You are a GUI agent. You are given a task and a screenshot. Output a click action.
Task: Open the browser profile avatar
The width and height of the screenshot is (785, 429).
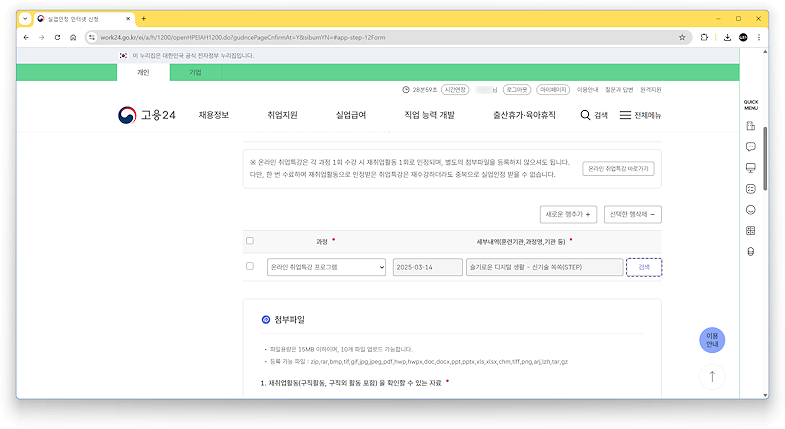click(743, 38)
